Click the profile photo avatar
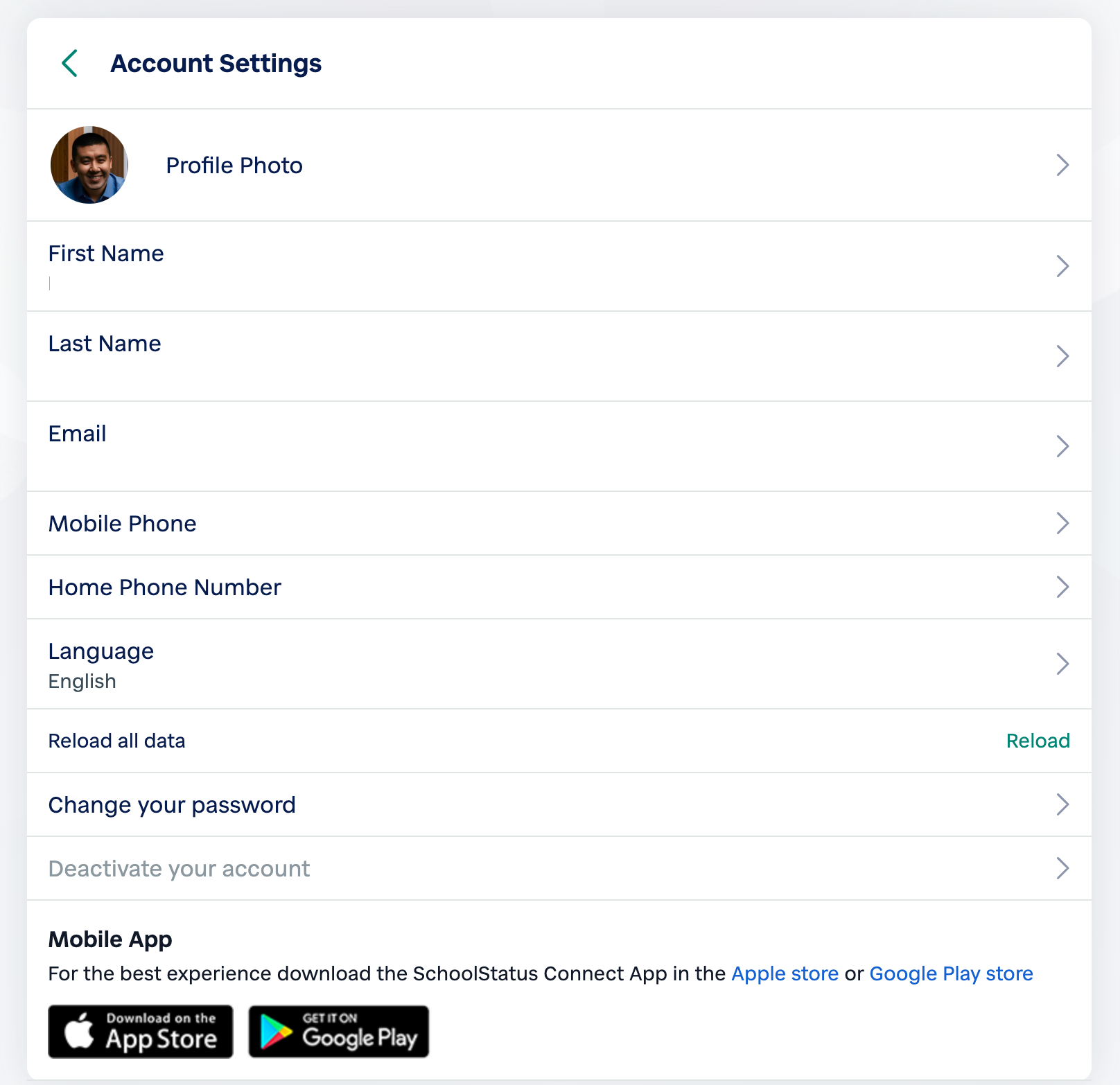Image resolution: width=1120 pixels, height=1085 pixels. [x=89, y=165]
